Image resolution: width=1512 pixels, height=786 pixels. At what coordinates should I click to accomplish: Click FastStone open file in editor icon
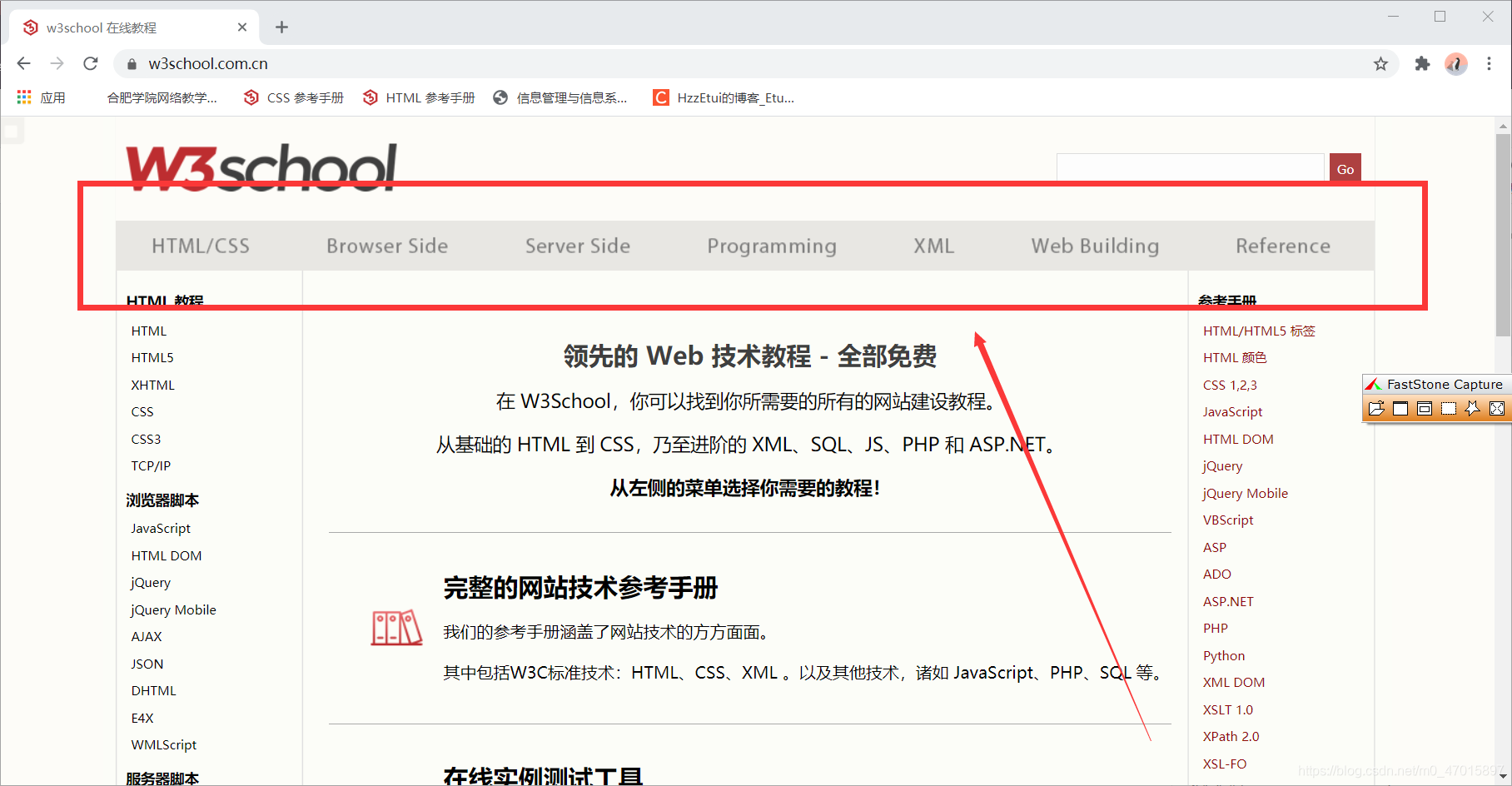[1376, 408]
